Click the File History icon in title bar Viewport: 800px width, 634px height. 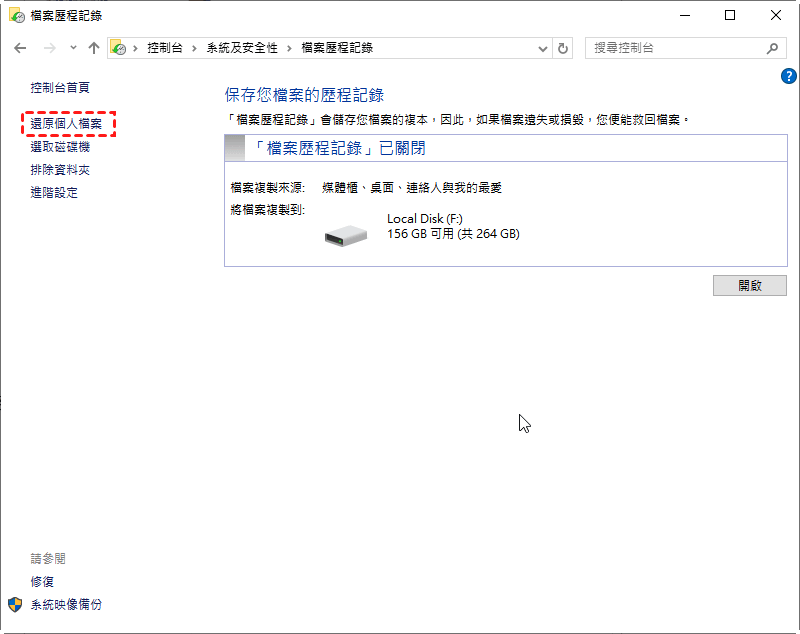point(15,15)
